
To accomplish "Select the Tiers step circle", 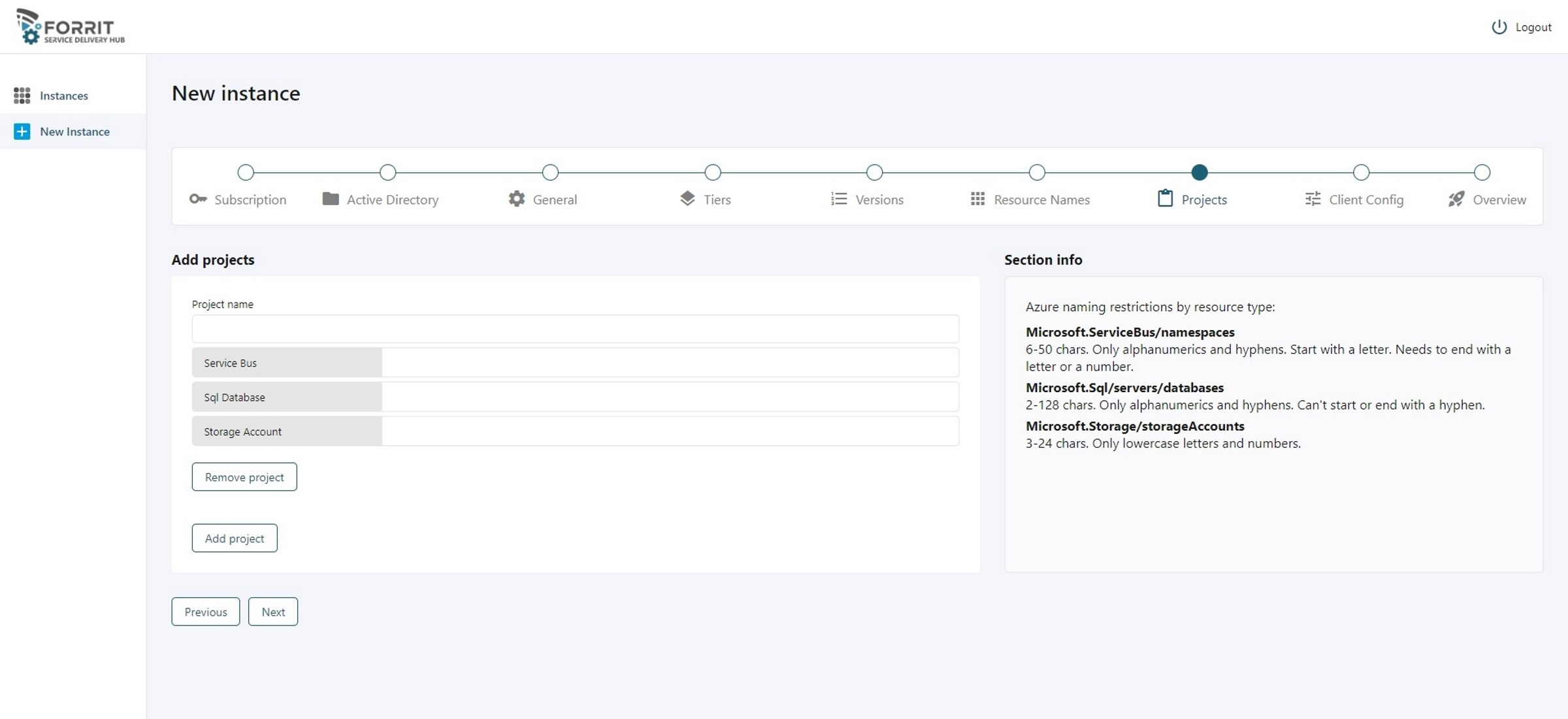I will click(x=713, y=173).
